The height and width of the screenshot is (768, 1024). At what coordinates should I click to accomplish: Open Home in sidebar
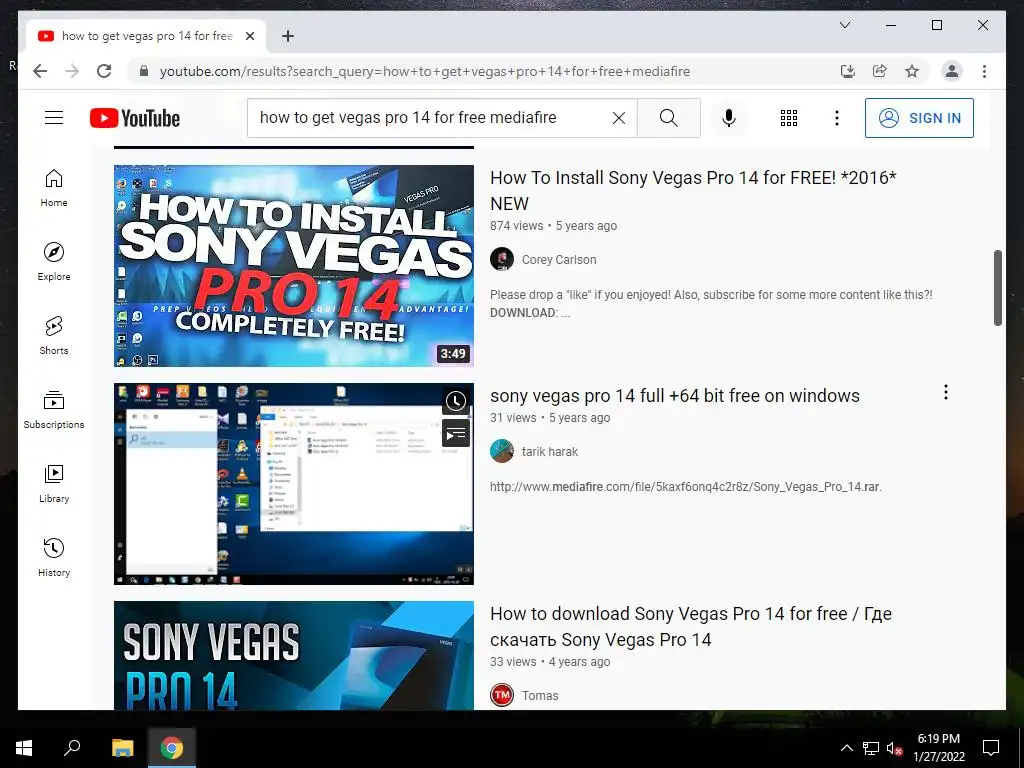tap(54, 188)
